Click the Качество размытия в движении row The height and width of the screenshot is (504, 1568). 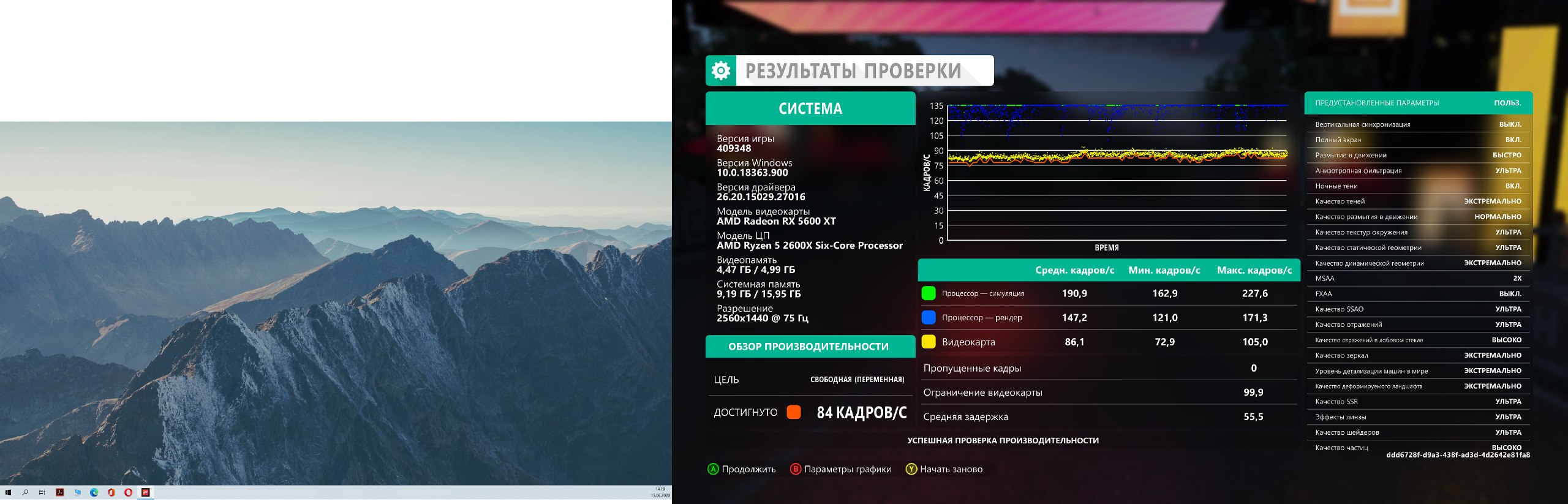tap(1419, 217)
